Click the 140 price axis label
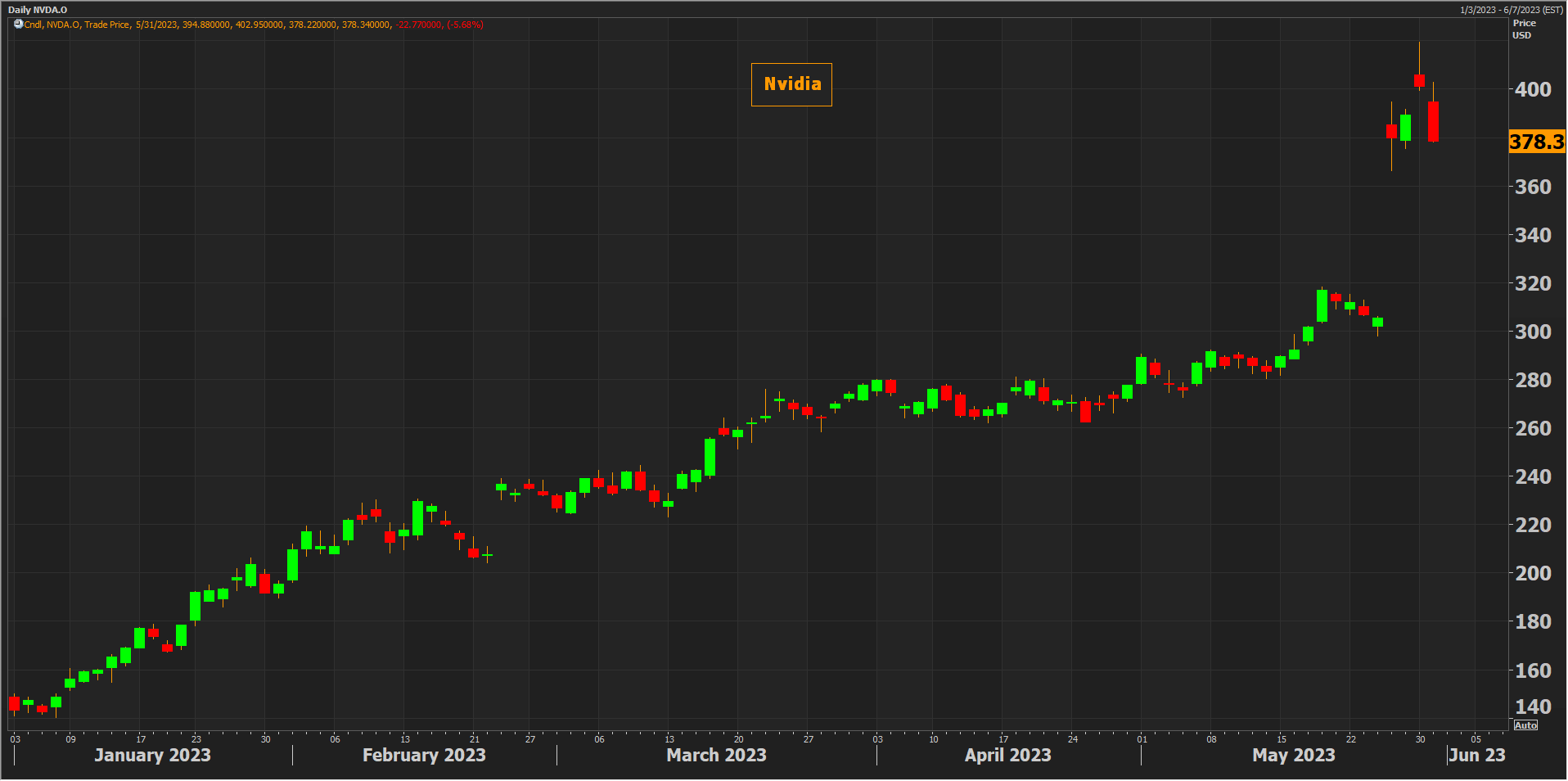 pos(1533,707)
